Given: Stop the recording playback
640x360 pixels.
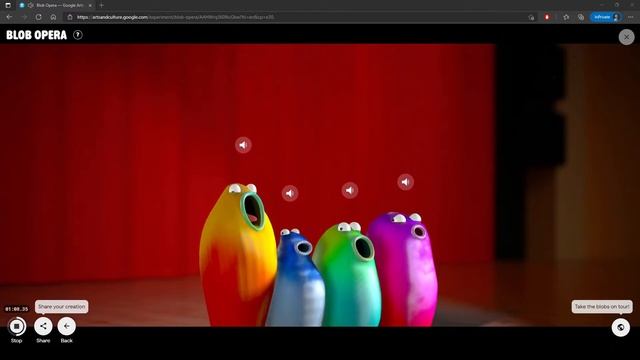Looking at the screenshot, I should (17, 326).
